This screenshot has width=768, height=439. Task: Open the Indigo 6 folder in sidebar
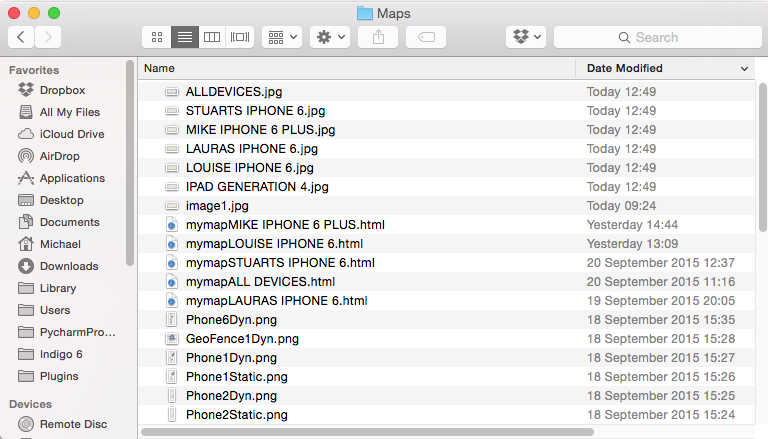pyautogui.click(x=61, y=354)
